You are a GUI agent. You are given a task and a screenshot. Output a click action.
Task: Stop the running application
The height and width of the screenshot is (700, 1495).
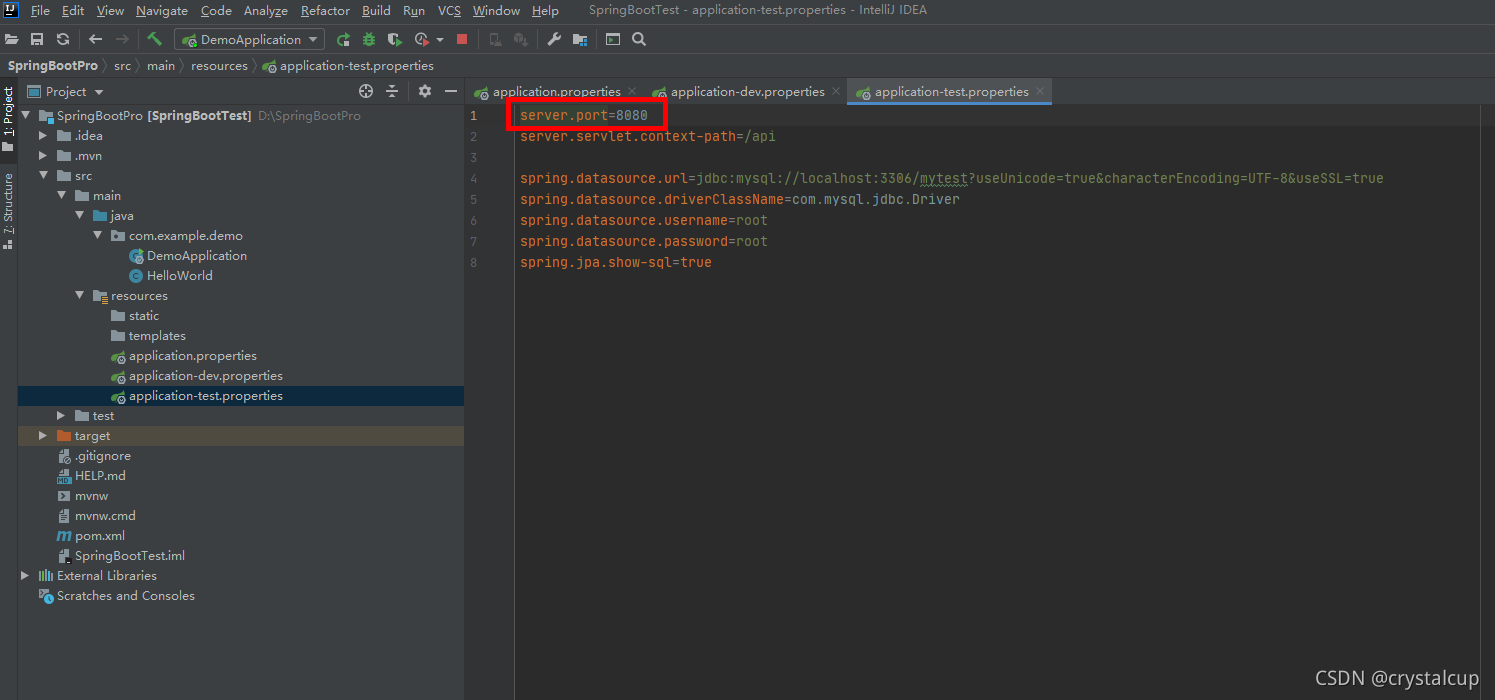pos(462,39)
